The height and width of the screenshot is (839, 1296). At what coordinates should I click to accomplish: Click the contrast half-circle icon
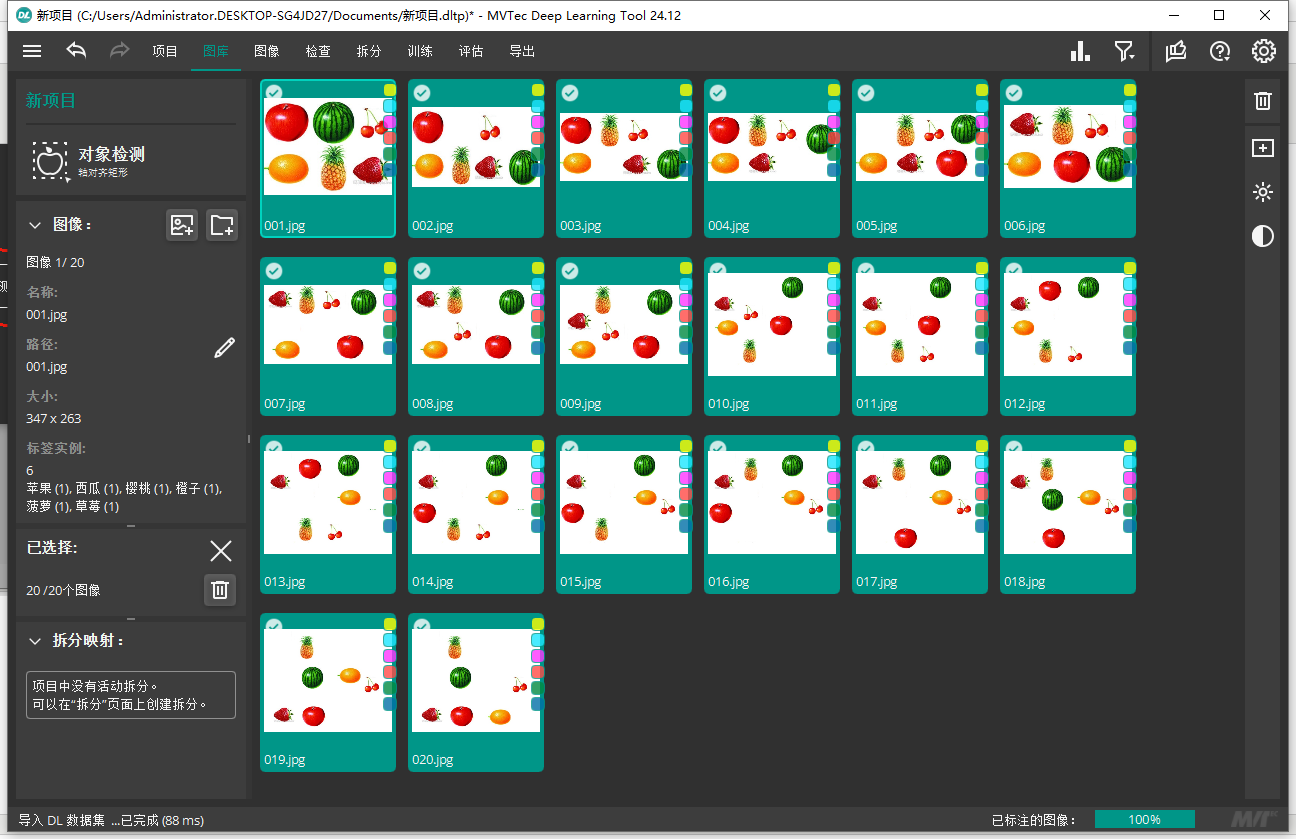click(1263, 236)
